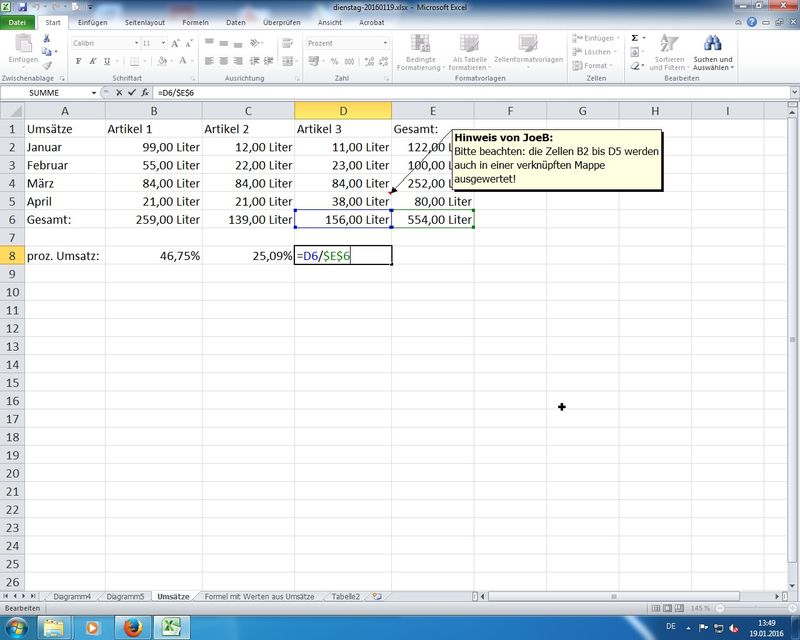Viewport: 800px width, 640px height.
Task: Open Firefox from the taskbar
Action: coord(129,626)
